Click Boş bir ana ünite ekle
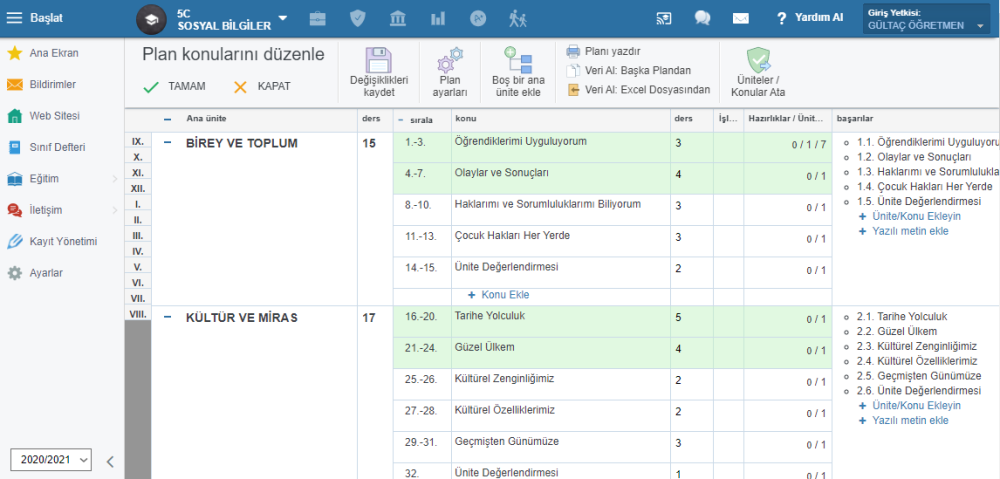Screen dimensions: 1000x479 click(517, 72)
